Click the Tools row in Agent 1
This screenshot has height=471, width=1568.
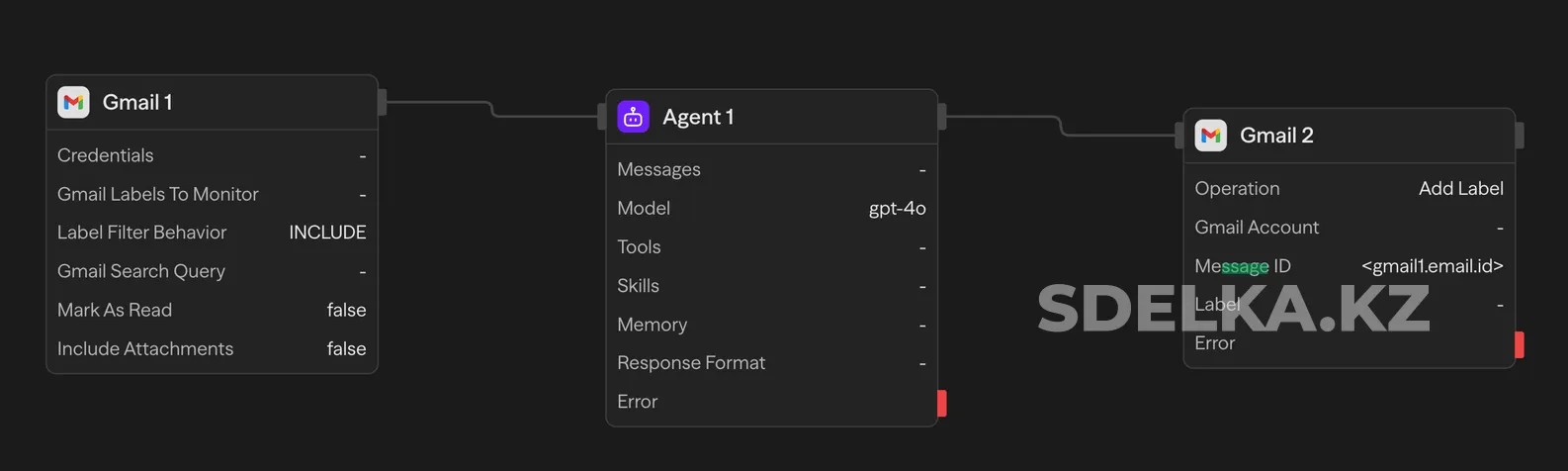[x=771, y=247]
